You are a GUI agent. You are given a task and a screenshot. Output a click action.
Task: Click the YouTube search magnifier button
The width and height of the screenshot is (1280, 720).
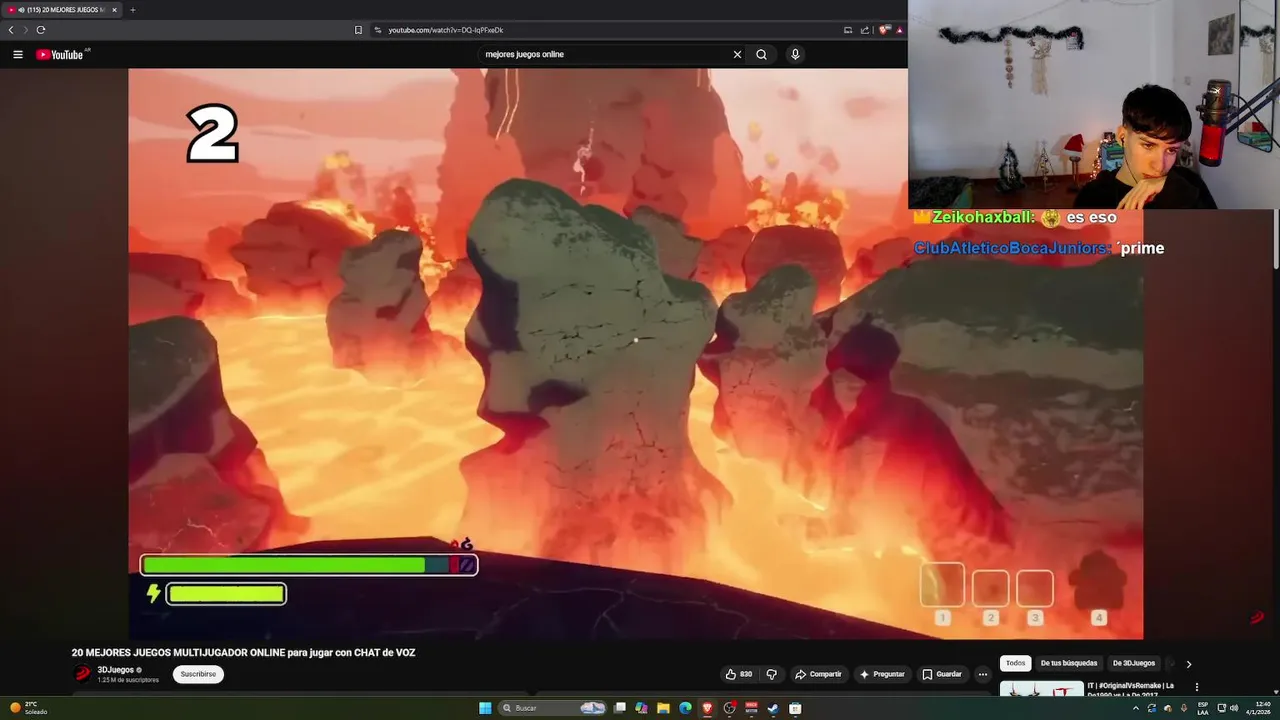[x=762, y=54]
